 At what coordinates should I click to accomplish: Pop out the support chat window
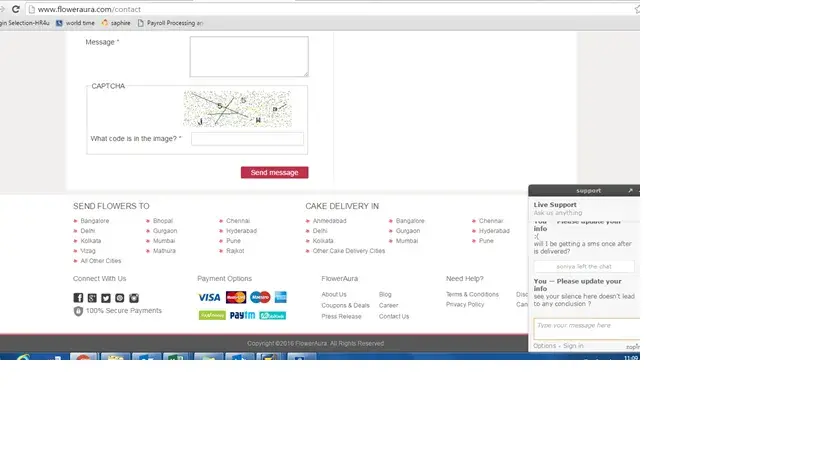(630, 191)
